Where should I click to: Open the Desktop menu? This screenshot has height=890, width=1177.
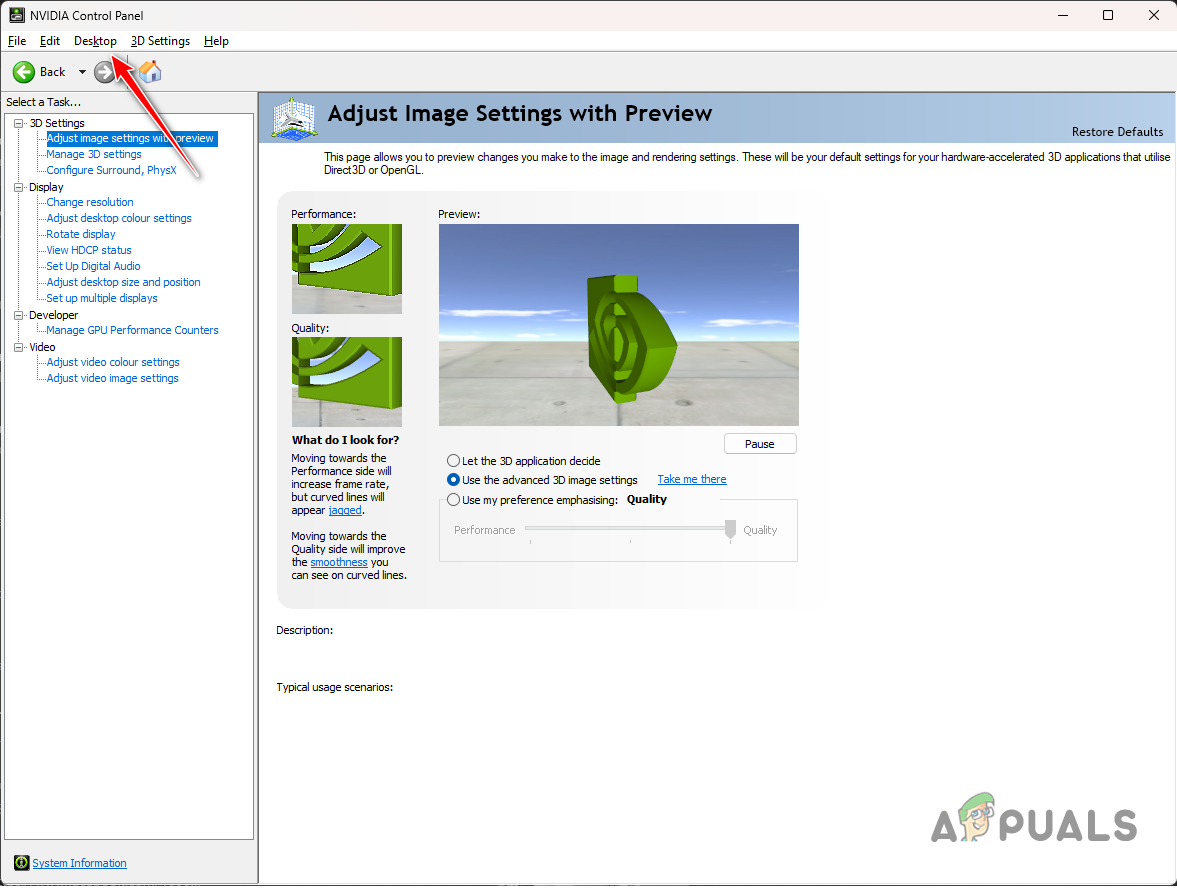[95, 41]
